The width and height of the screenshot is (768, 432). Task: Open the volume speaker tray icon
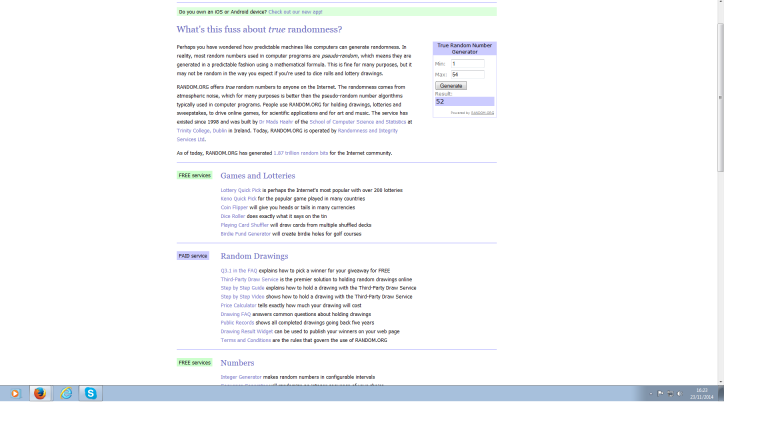[x=680, y=393]
